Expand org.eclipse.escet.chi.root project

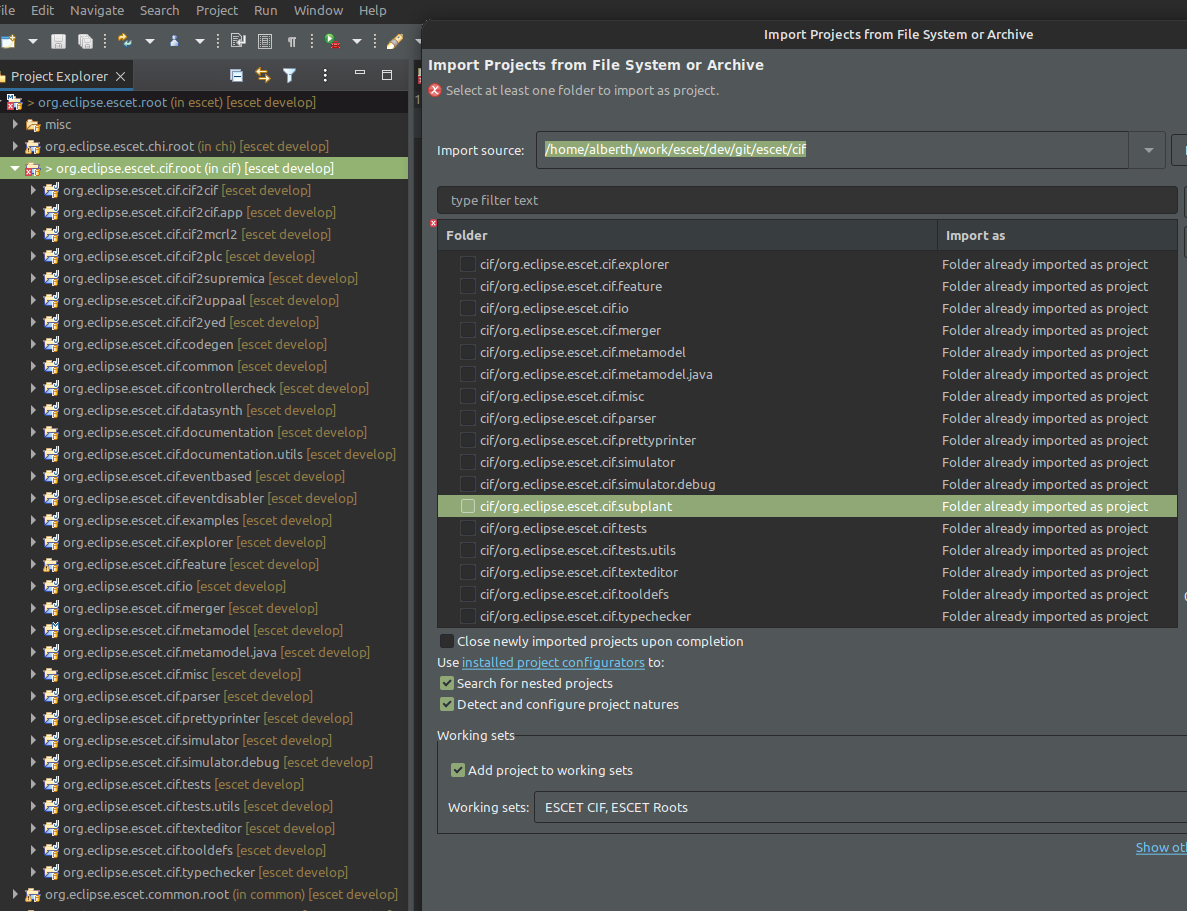15,146
